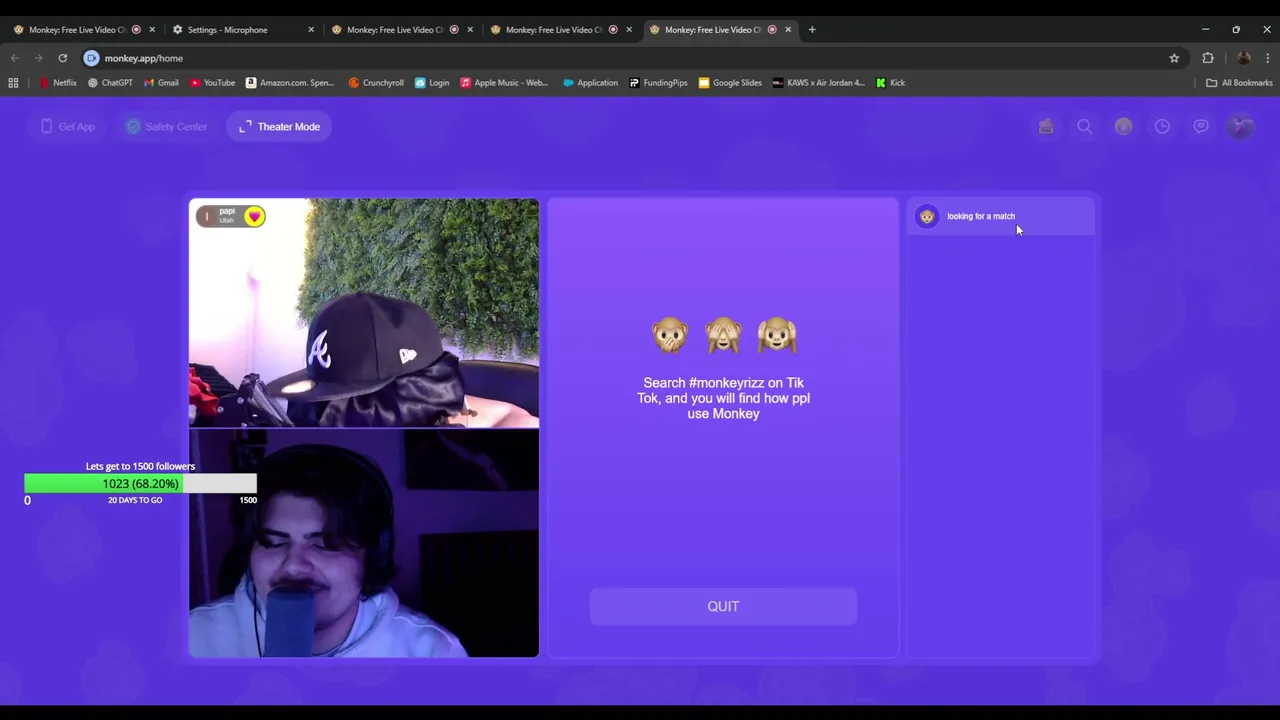1280x720 pixels.
Task: Click the QUIT button
Action: (723, 606)
